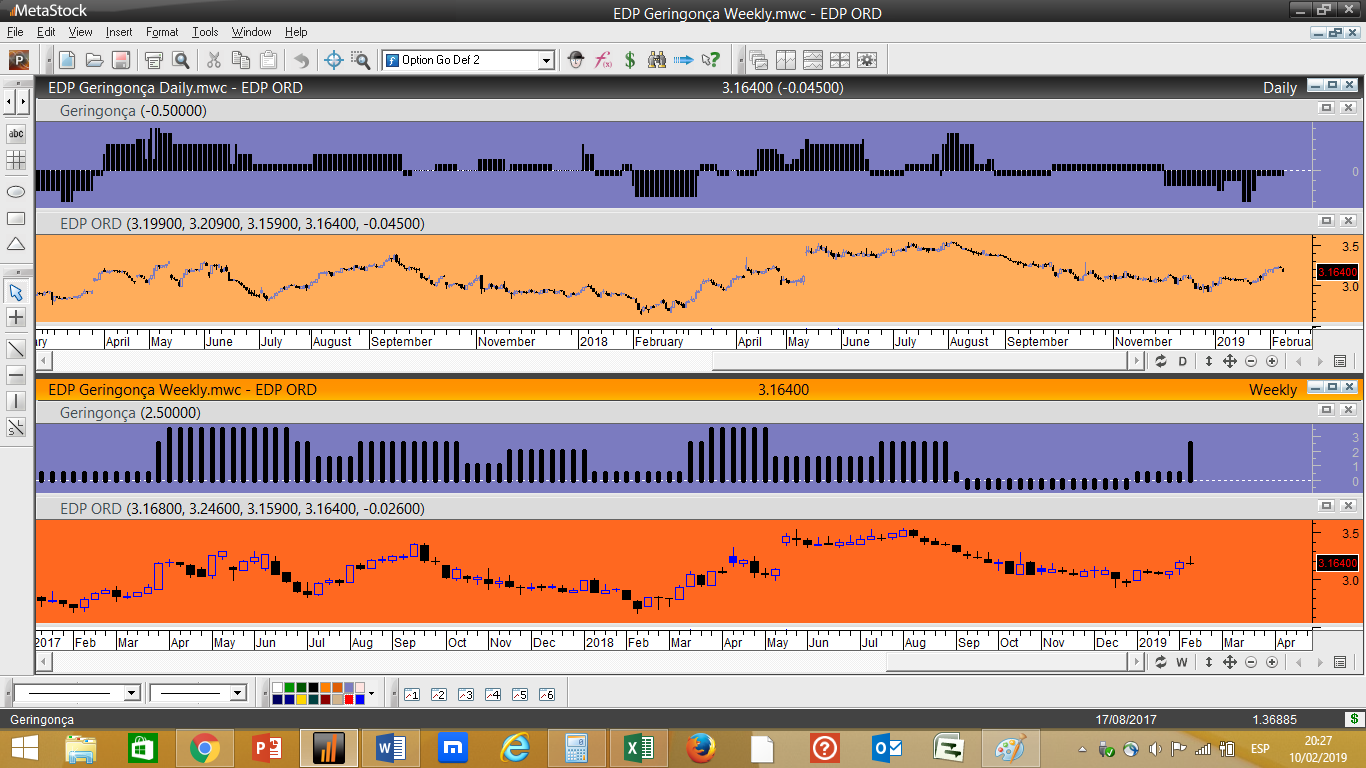The image size is (1366, 768).
Task: Toggle periodicity 'W' button on Weekly chart
Action: tap(1182, 662)
